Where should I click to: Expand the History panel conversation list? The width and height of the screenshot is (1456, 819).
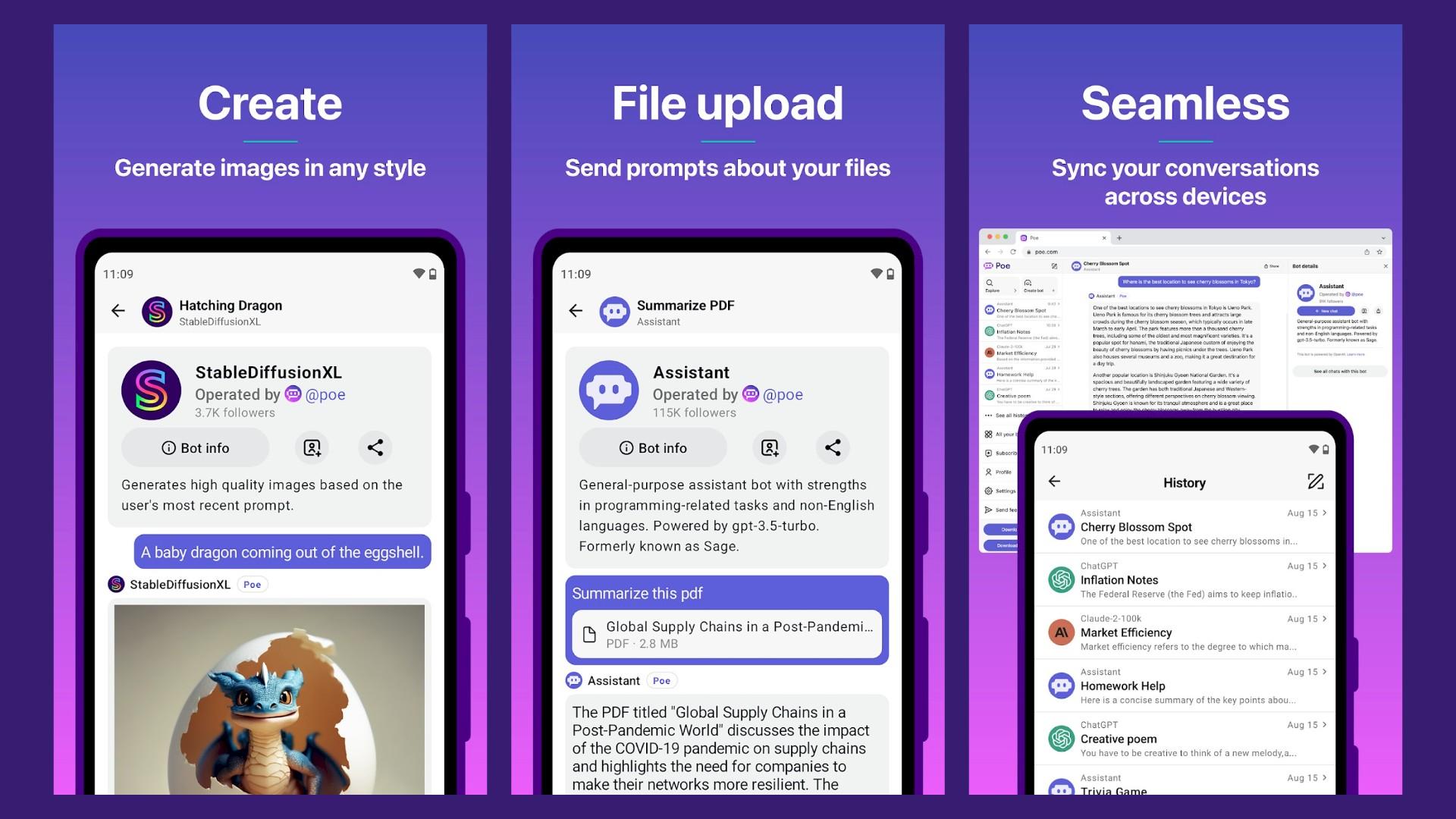point(1314,481)
